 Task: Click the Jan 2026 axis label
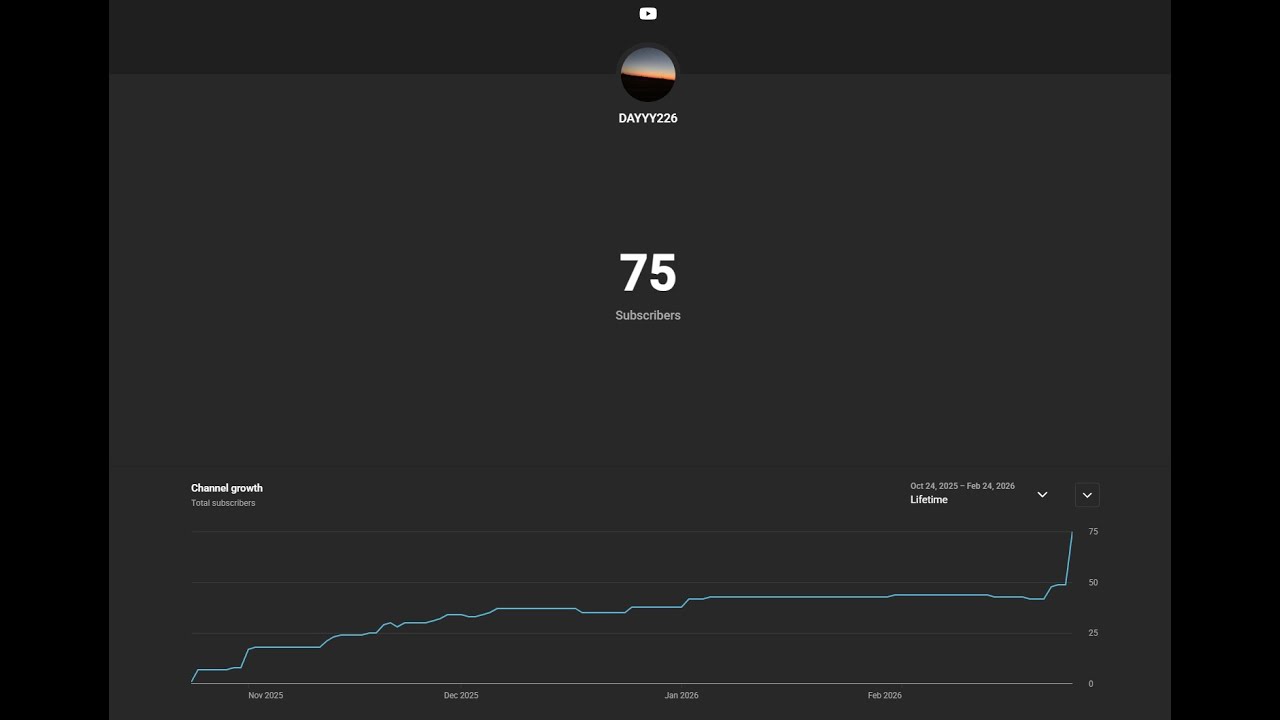pyautogui.click(x=682, y=695)
